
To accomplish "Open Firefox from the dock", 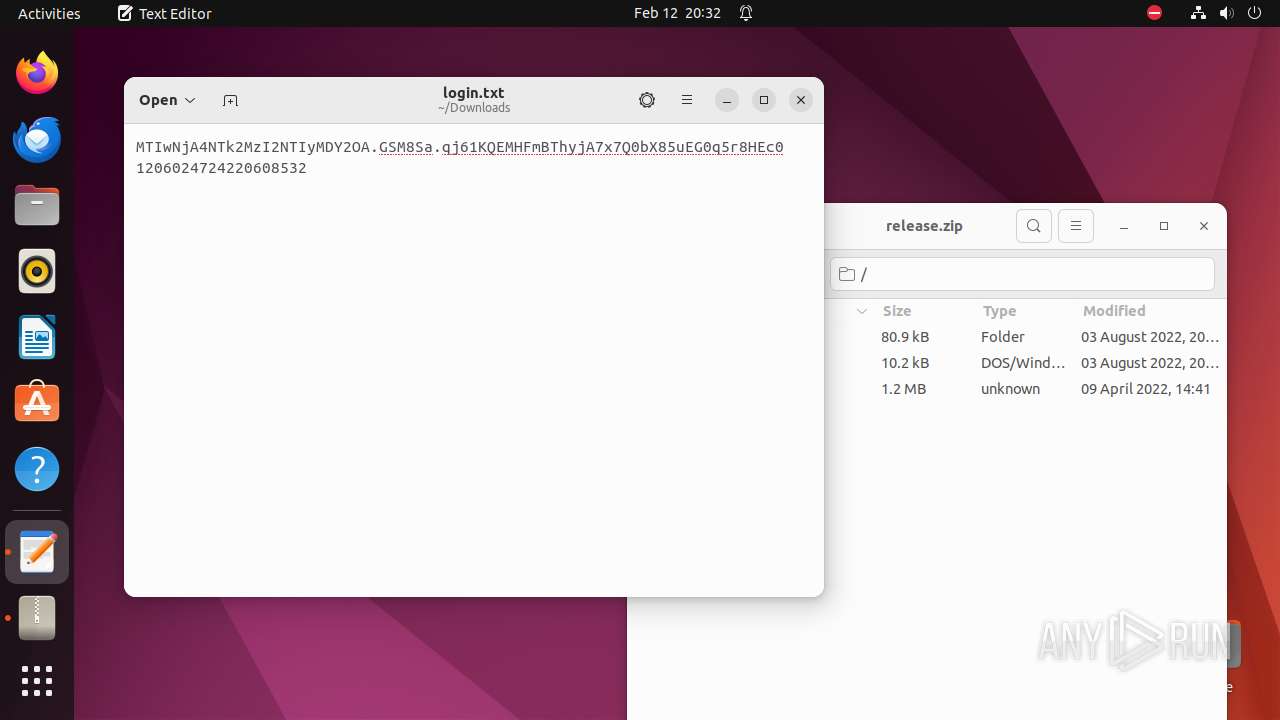I will pos(37,74).
